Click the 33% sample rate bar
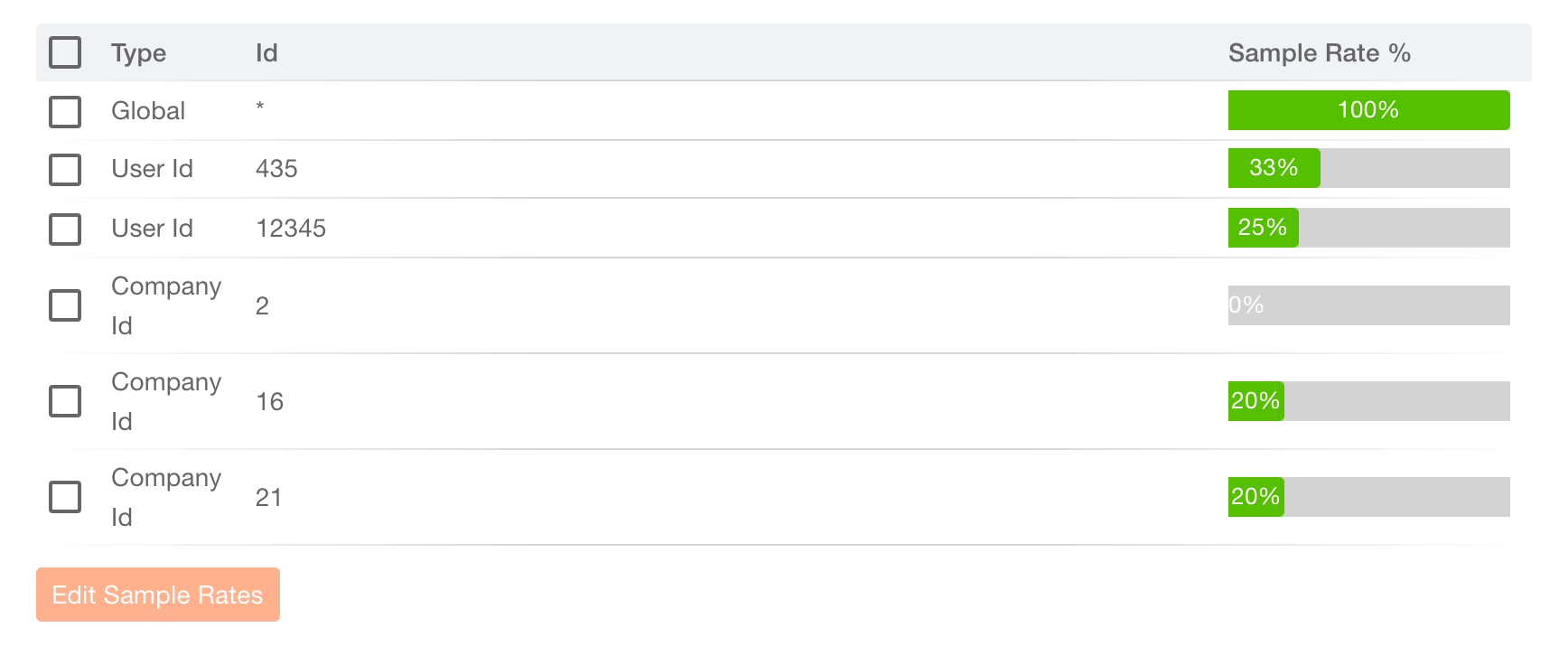The height and width of the screenshot is (665, 1568). point(1368,168)
